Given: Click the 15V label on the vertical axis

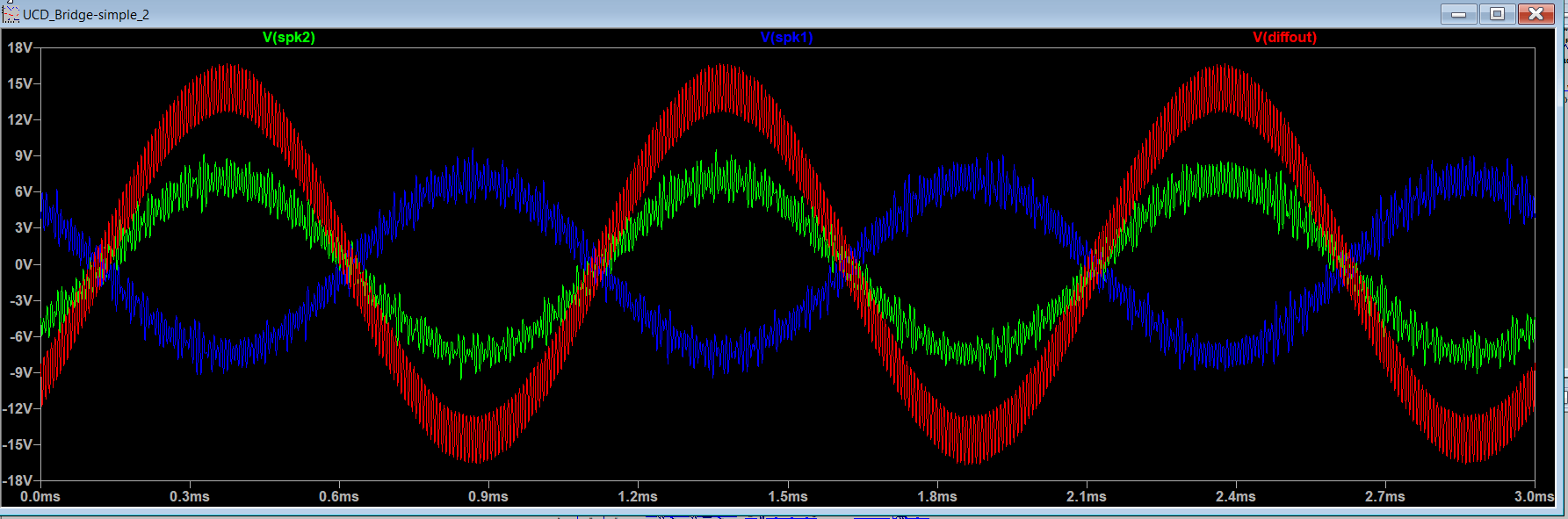Looking at the screenshot, I should pyautogui.click(x=19, y=83).
